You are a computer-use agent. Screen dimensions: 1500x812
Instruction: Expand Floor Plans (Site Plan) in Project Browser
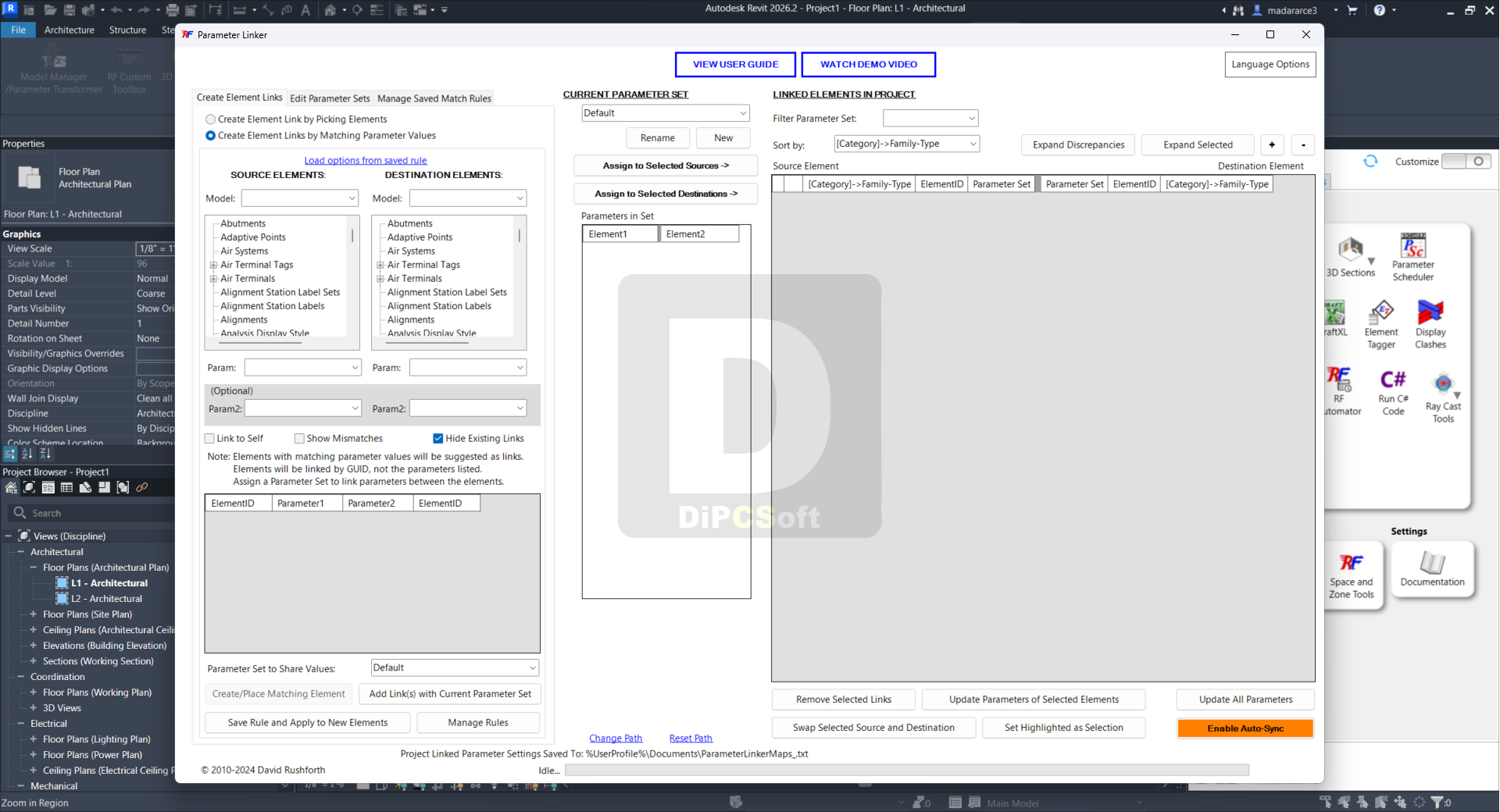tap(34, 614)
